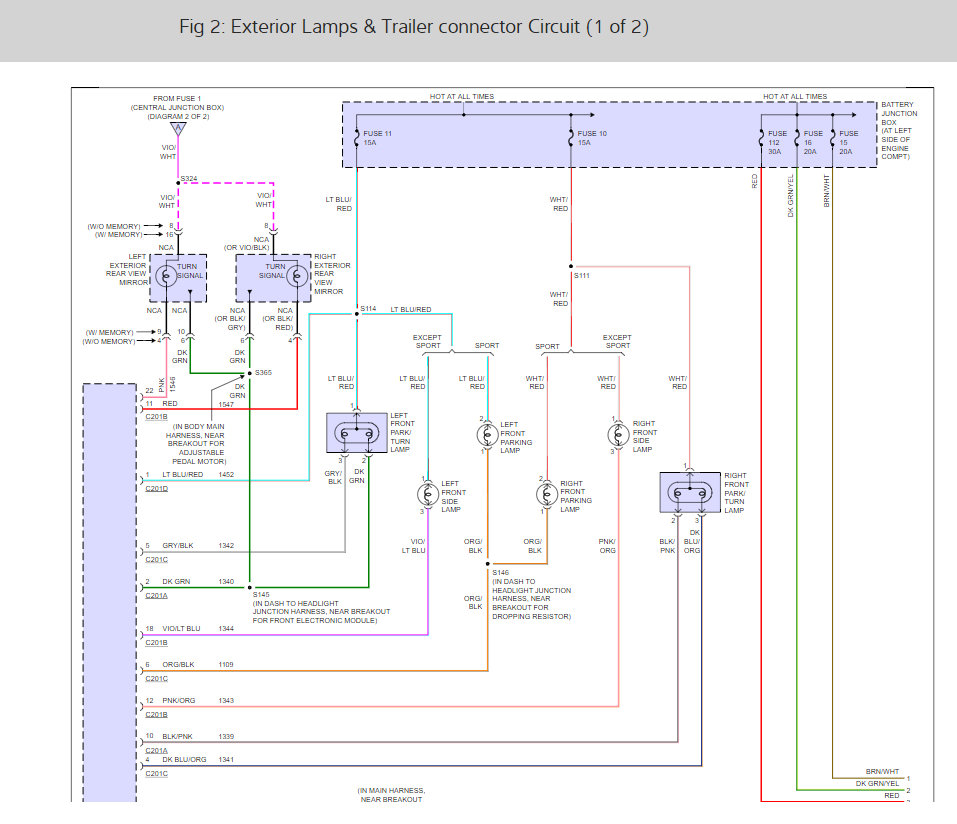This screenshot has height=824, width=957.
Task: Click the S365 splice label
Action: 263,372
